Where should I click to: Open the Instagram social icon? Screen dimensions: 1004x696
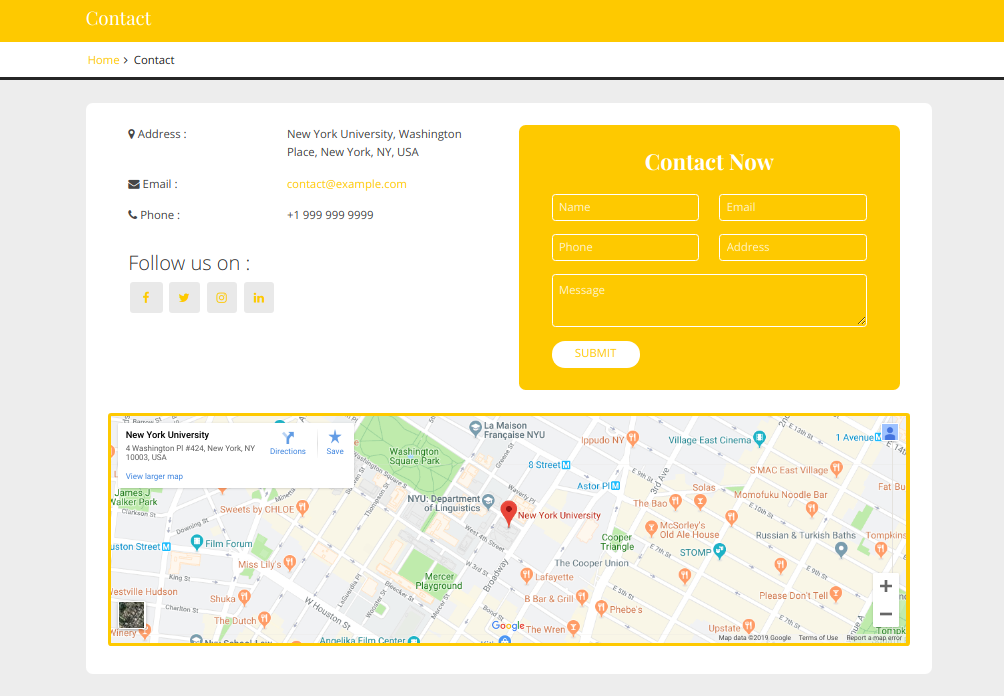coord(222,298)
